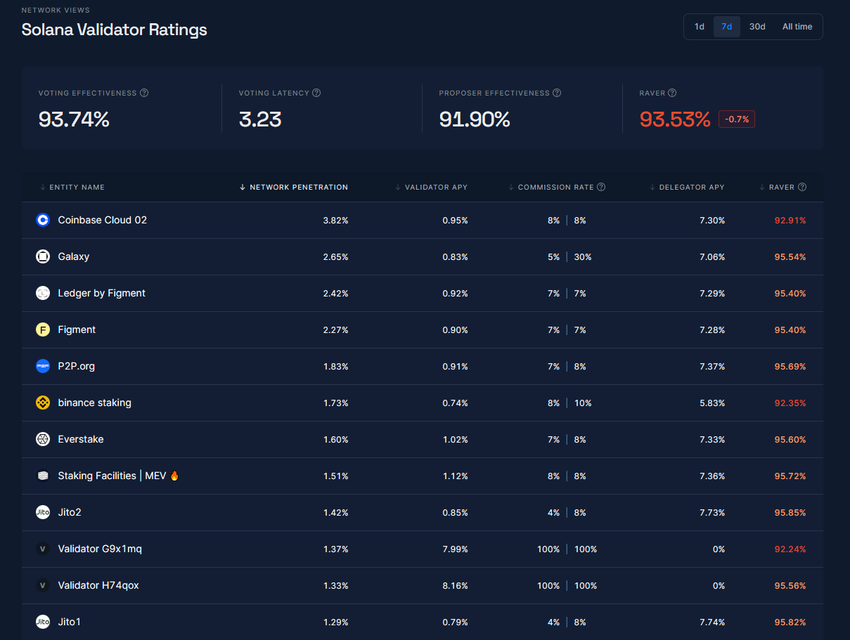Open Voting Latency help tooltip icon

(x=317, y=93)
